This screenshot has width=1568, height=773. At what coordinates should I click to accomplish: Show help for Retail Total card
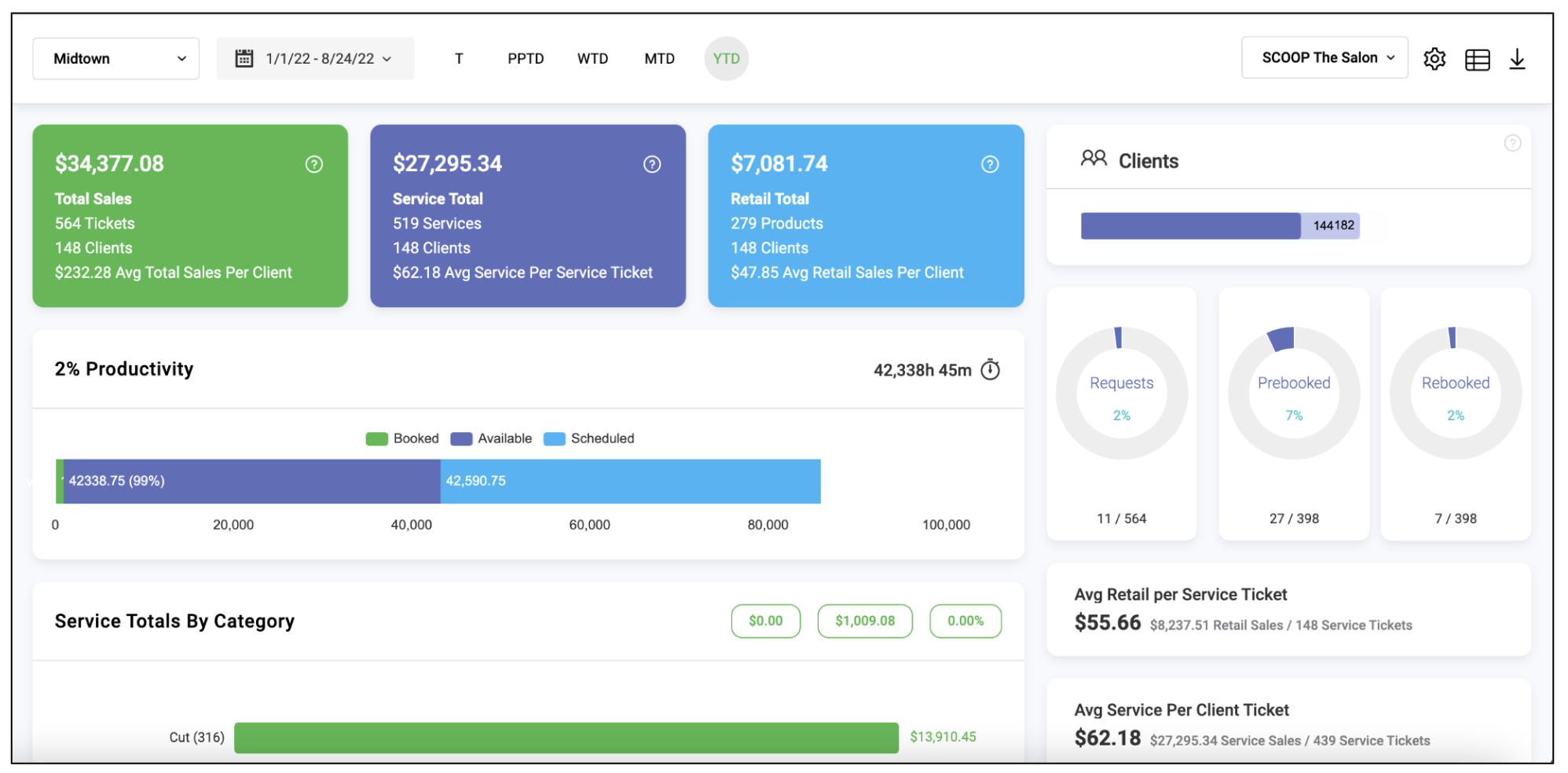[990, 164]
